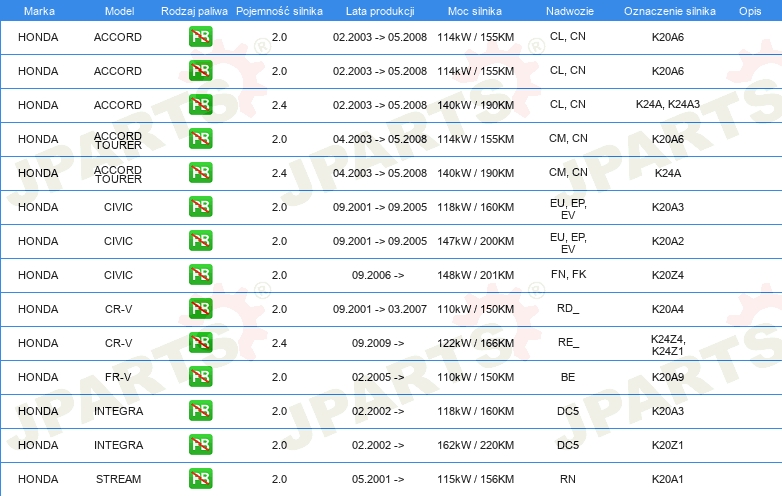This screenshot has height=496, width=782.
Task: Click power value '122kW / 166KM'
Action: click(475, 343)
